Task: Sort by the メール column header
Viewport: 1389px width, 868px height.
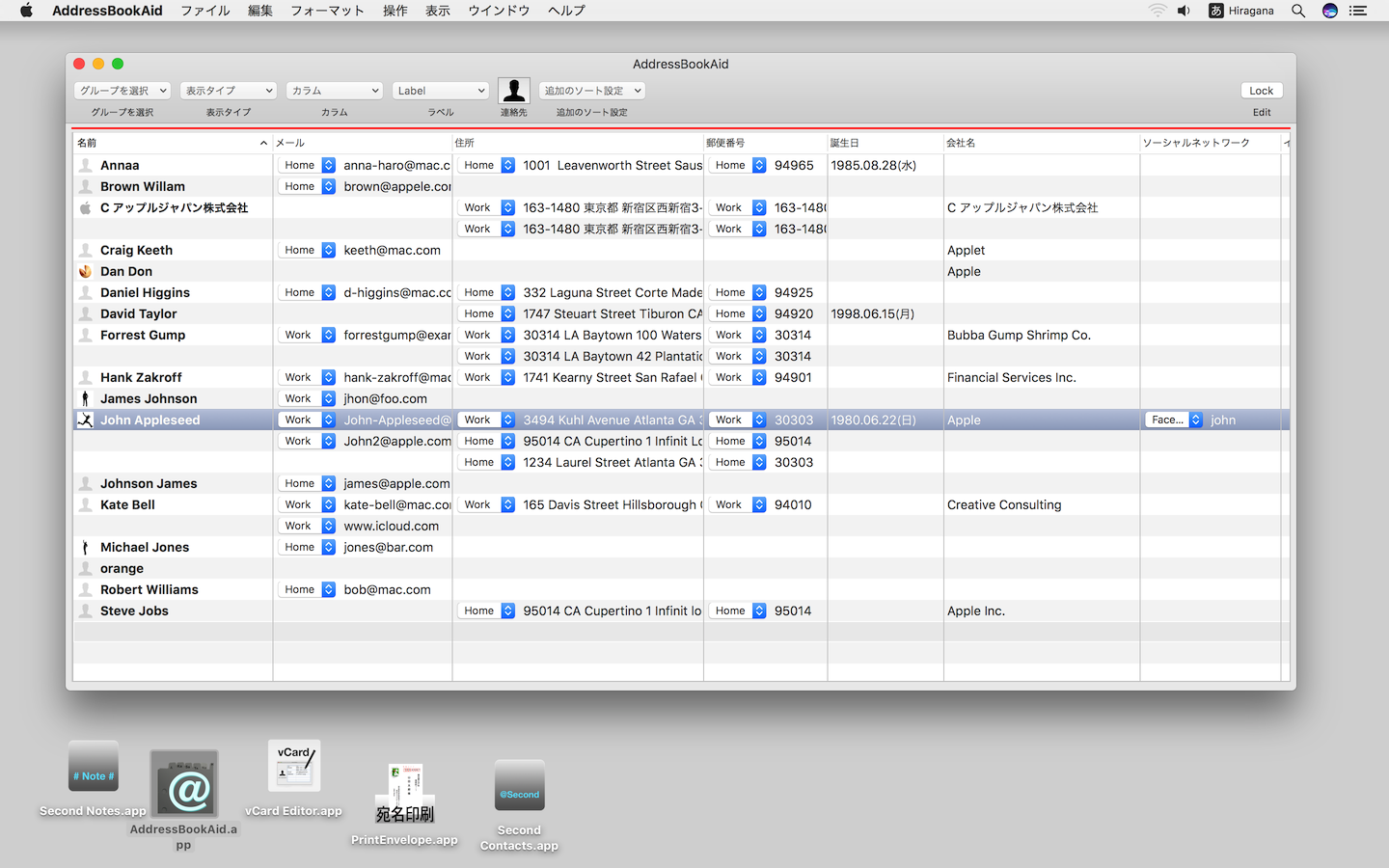Action: coord(363,143)
